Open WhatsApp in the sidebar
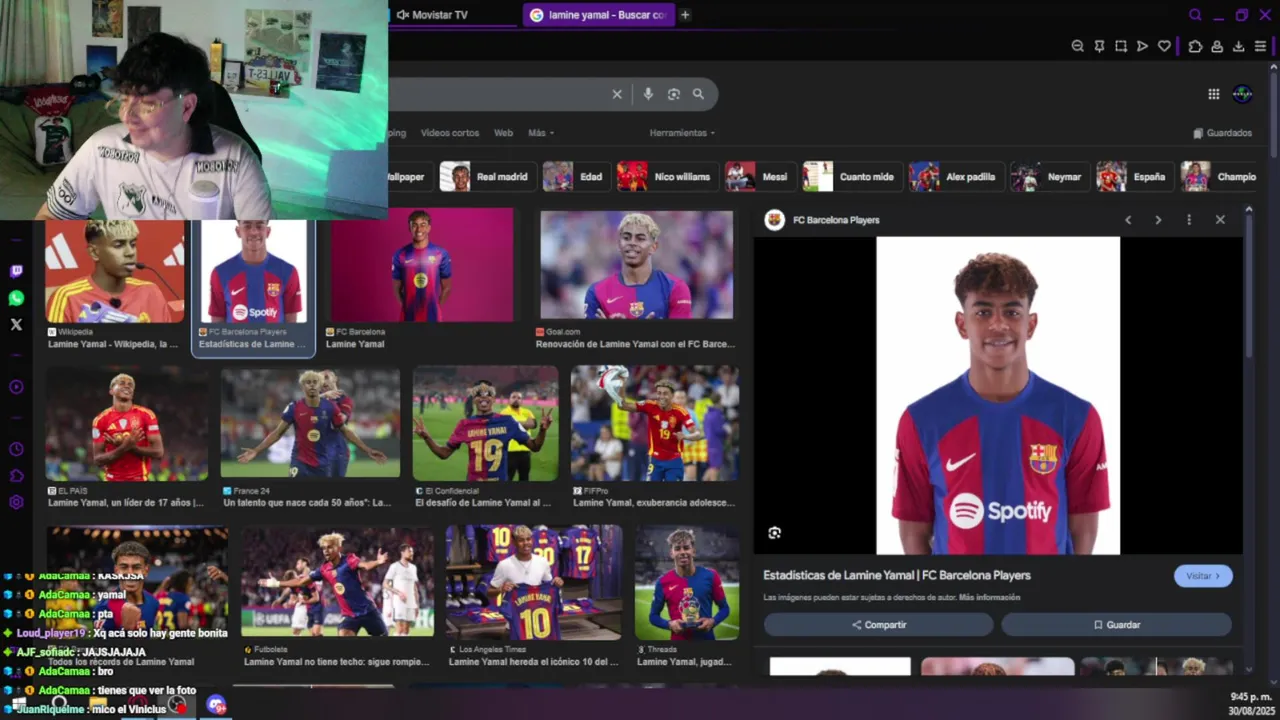The height and width of the screenshot is (720, 1280). pyautogui.click(x=16, y=298)
